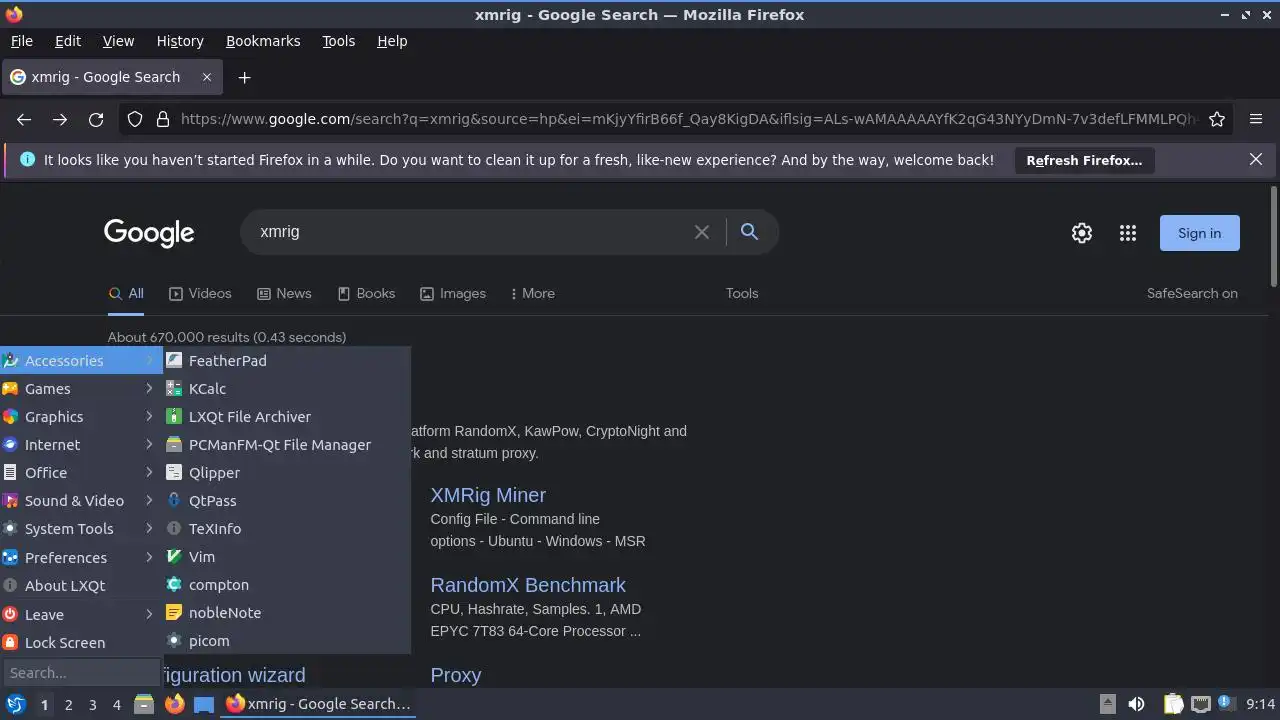
Task: Click the LXQt start menu button in taskbar
Action: point(16,704)
